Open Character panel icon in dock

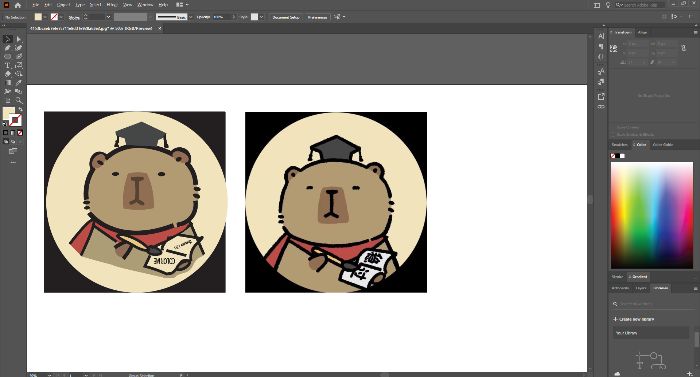click(x=601, y=36)
